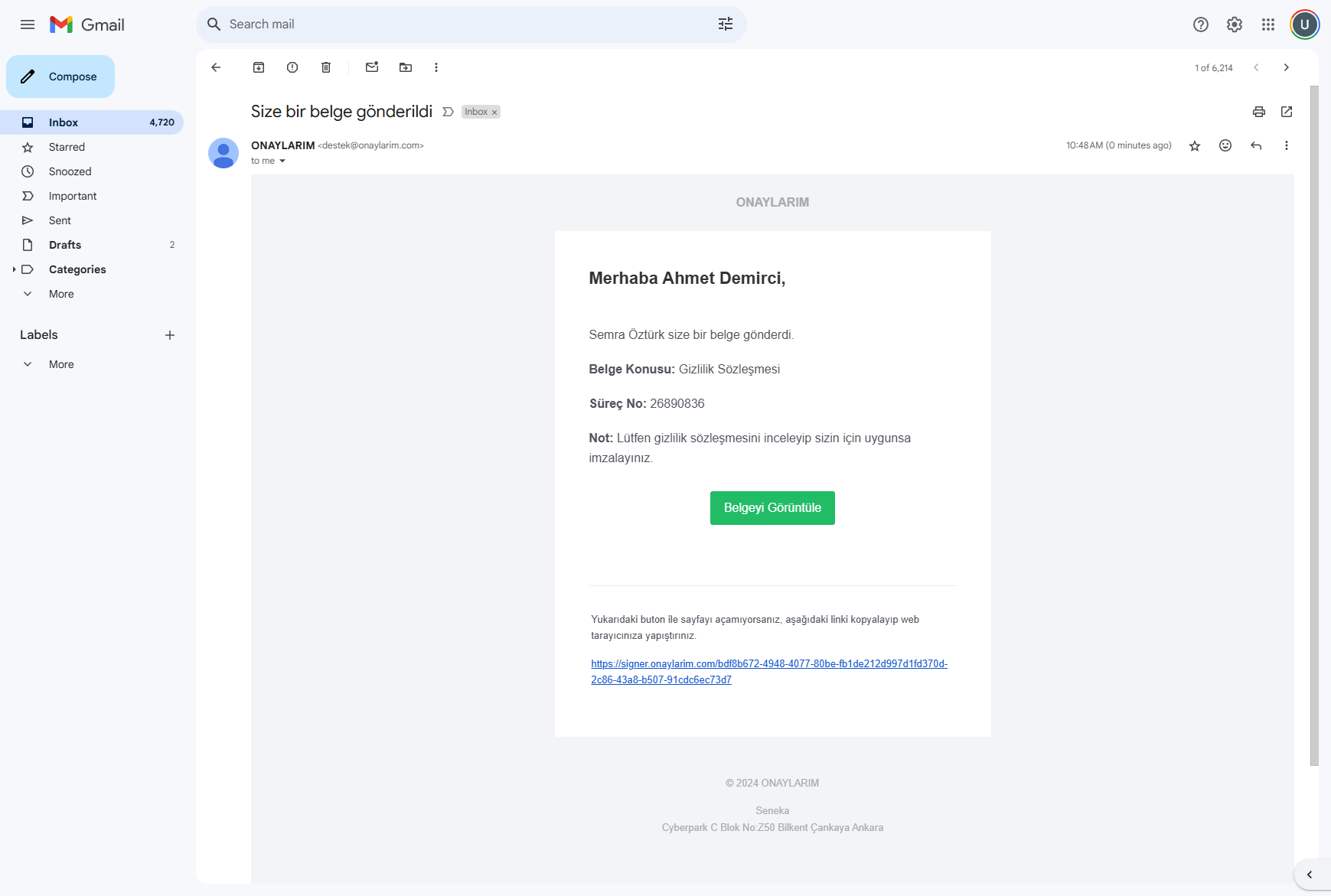Archive this email using the toolbar icon

coord(259,67)
